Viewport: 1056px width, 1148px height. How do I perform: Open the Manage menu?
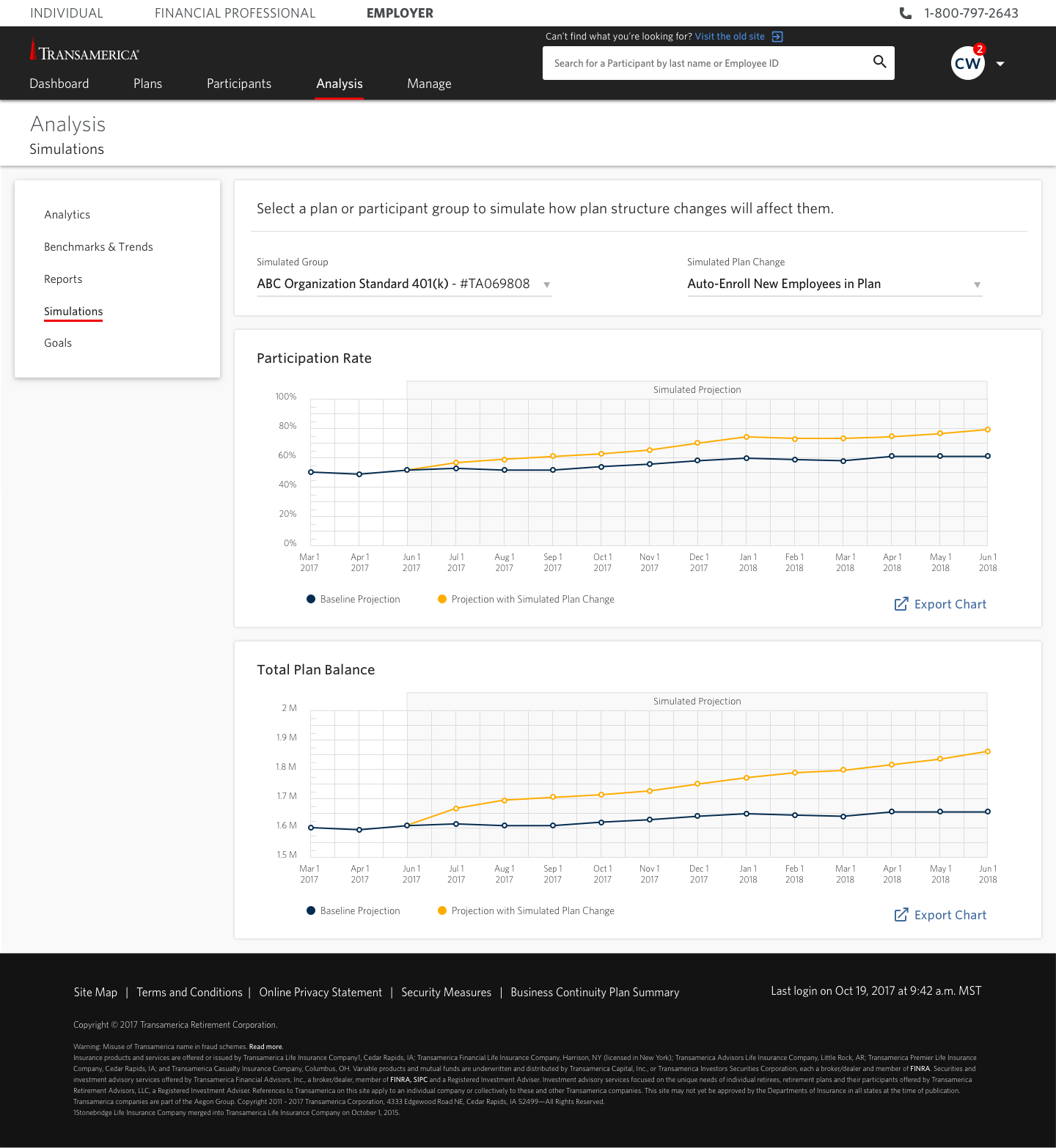click(x=429, y=84)
